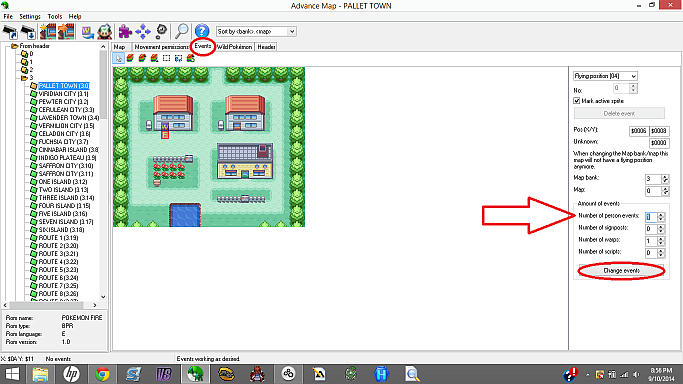Open the blue question mark help icon
Screen dimensions: 683x384
pyautogui.click(x=202, y=31)
